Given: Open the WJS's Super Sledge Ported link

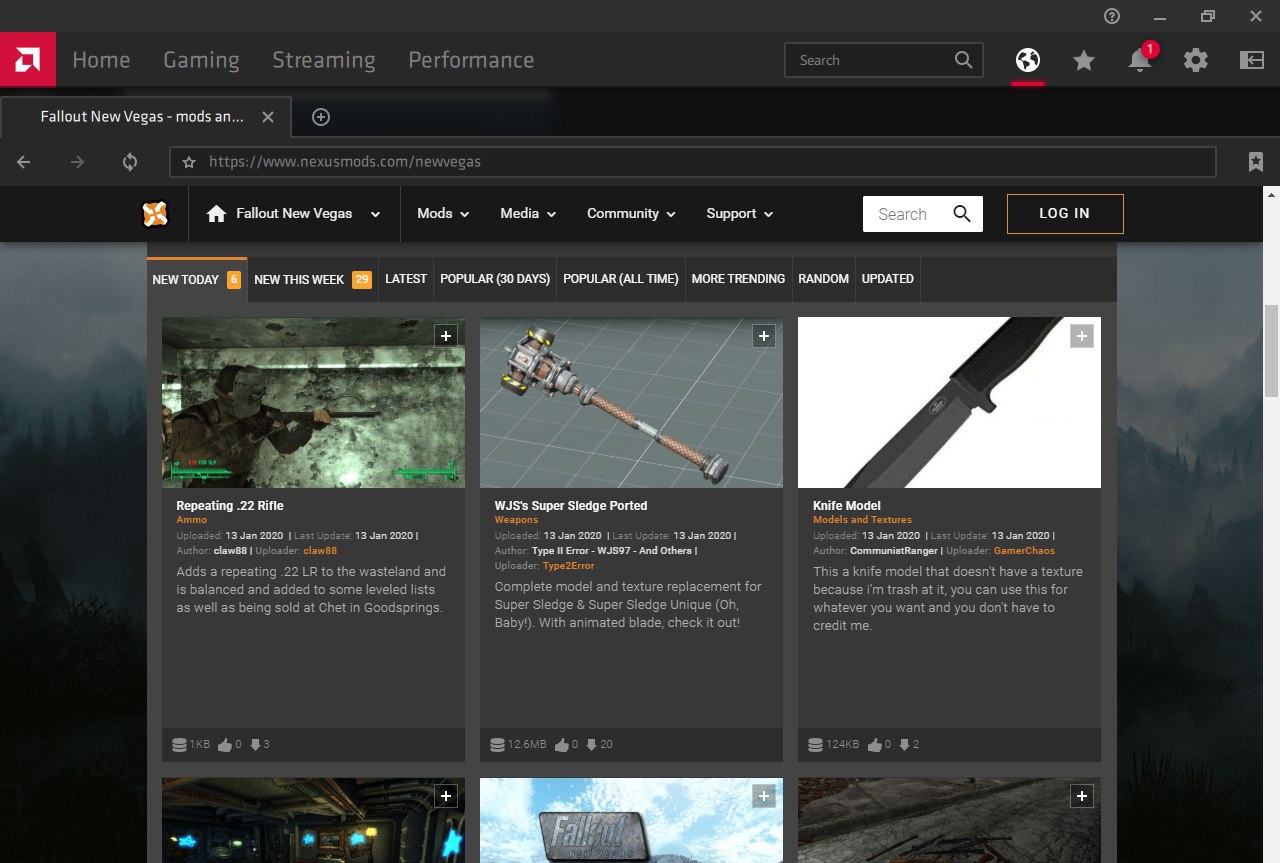Looking at the screenshot, I should click(x=571, y=506).
